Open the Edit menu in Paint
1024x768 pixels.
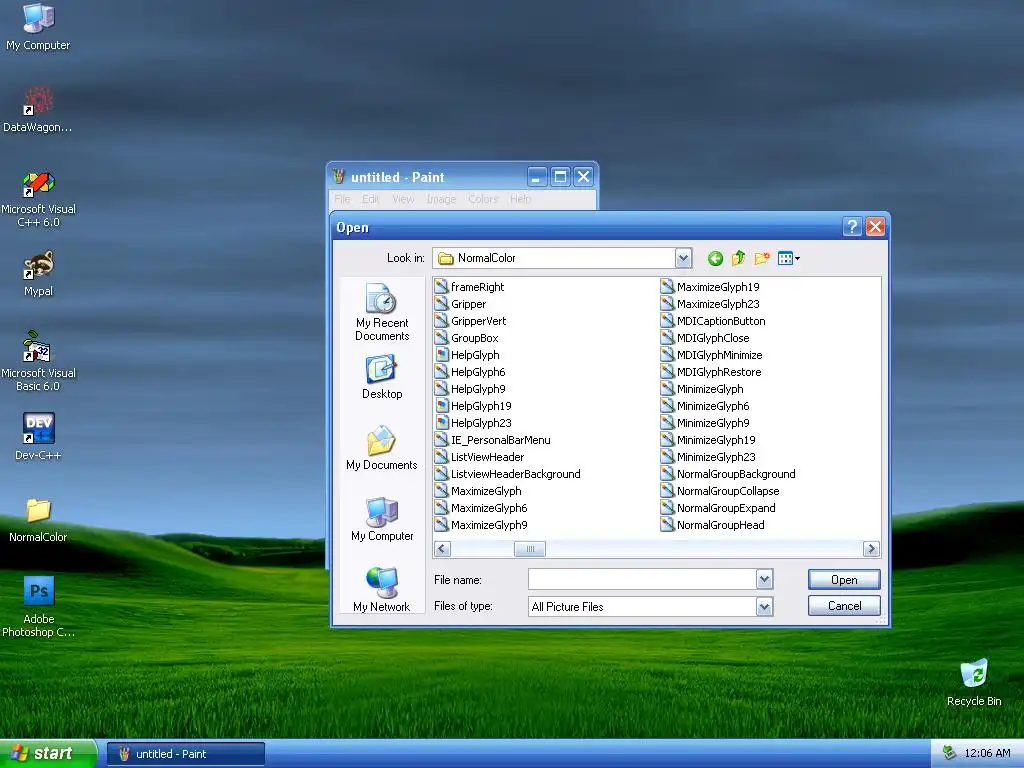click(x=370, y=199)
